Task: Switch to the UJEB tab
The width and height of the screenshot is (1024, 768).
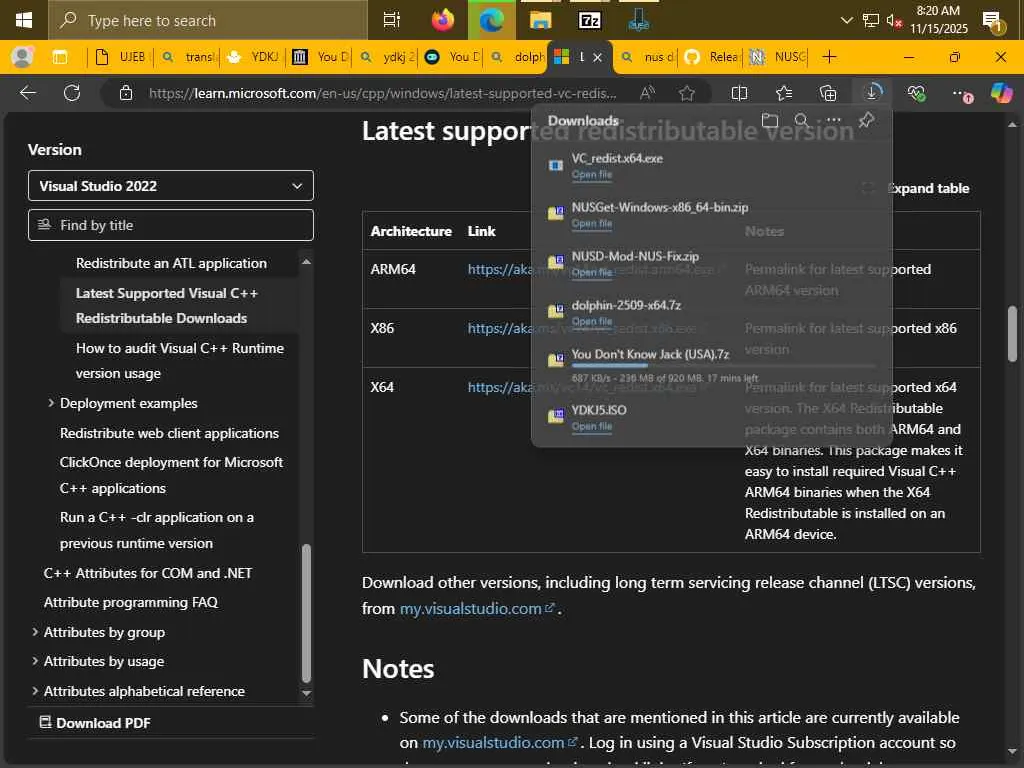Action: (121, 57)
